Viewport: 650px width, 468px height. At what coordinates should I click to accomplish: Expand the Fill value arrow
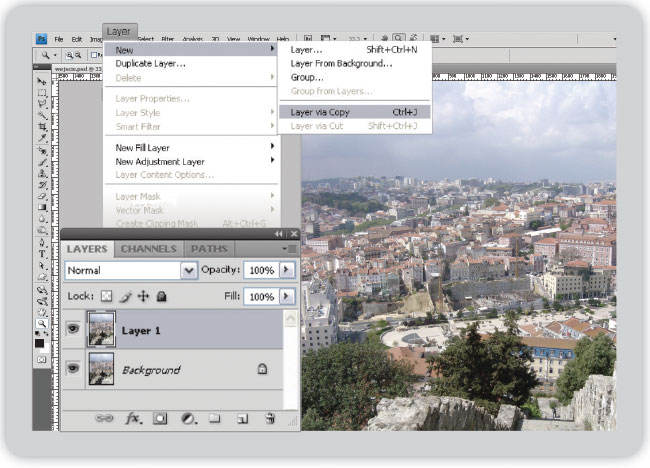tap(287, 297)
